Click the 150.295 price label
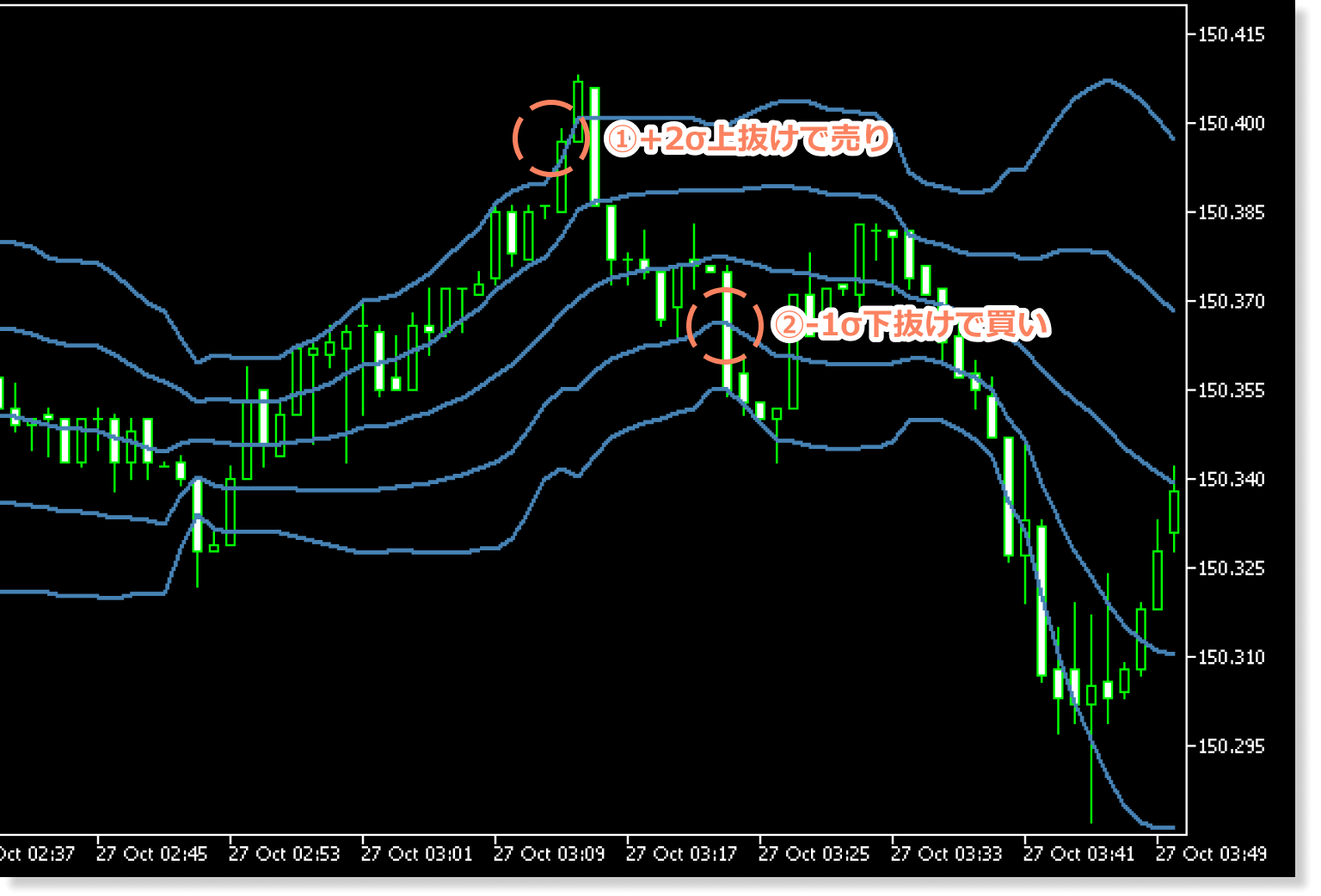 [x=1231, y=746]
